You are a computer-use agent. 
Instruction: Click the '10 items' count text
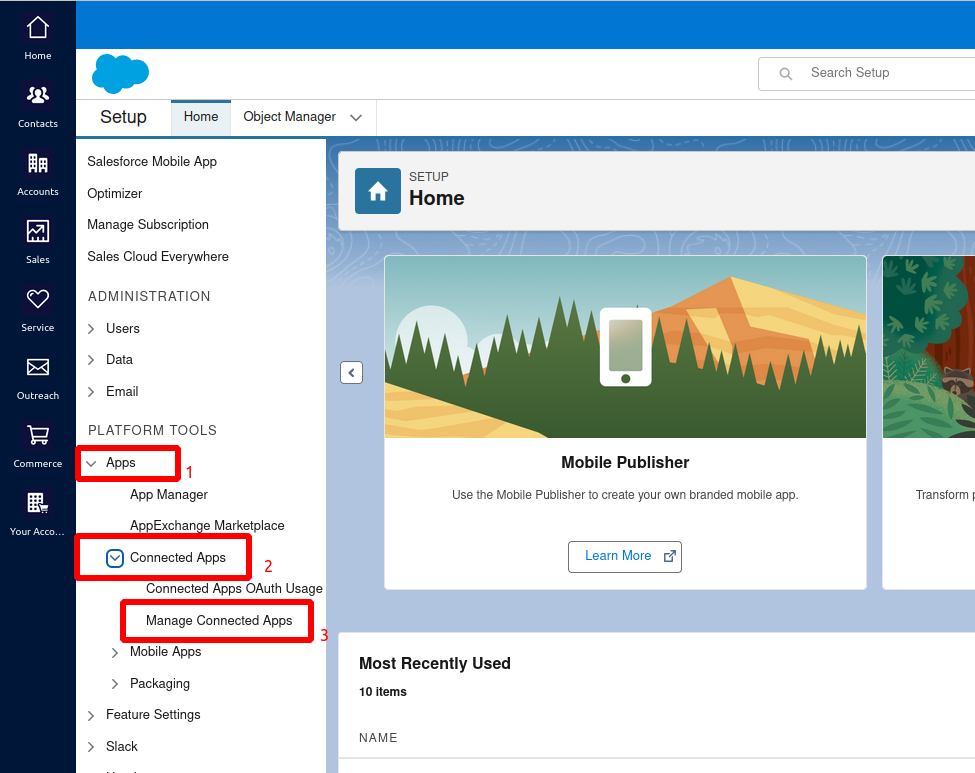pyautogui.click(x=382, y=692)
